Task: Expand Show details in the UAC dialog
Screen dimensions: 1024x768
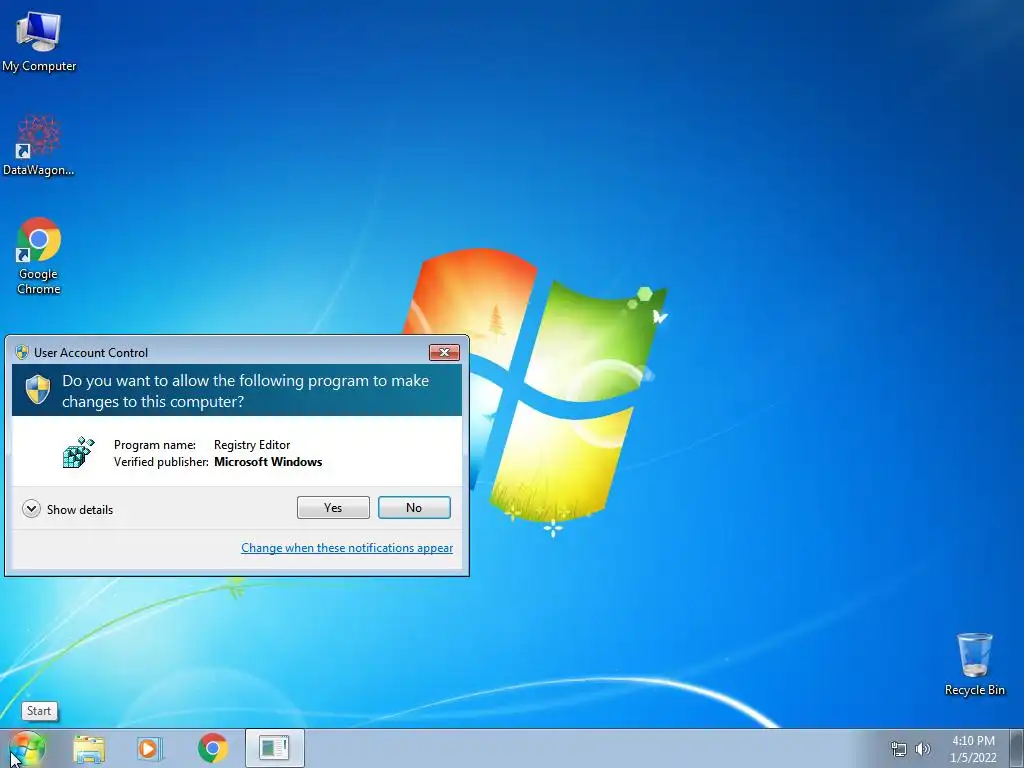Action: click(x=67, y=509)
